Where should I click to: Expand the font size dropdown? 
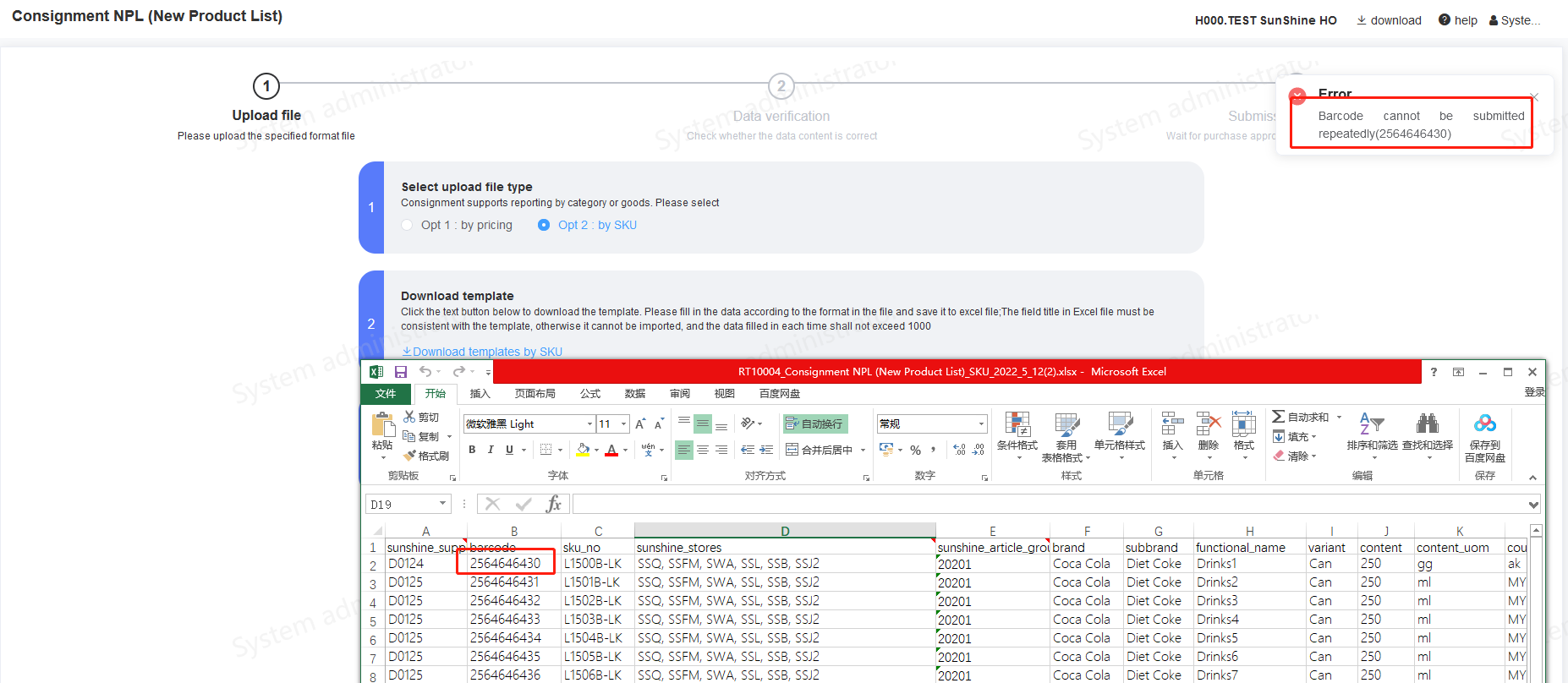[624, 423]
